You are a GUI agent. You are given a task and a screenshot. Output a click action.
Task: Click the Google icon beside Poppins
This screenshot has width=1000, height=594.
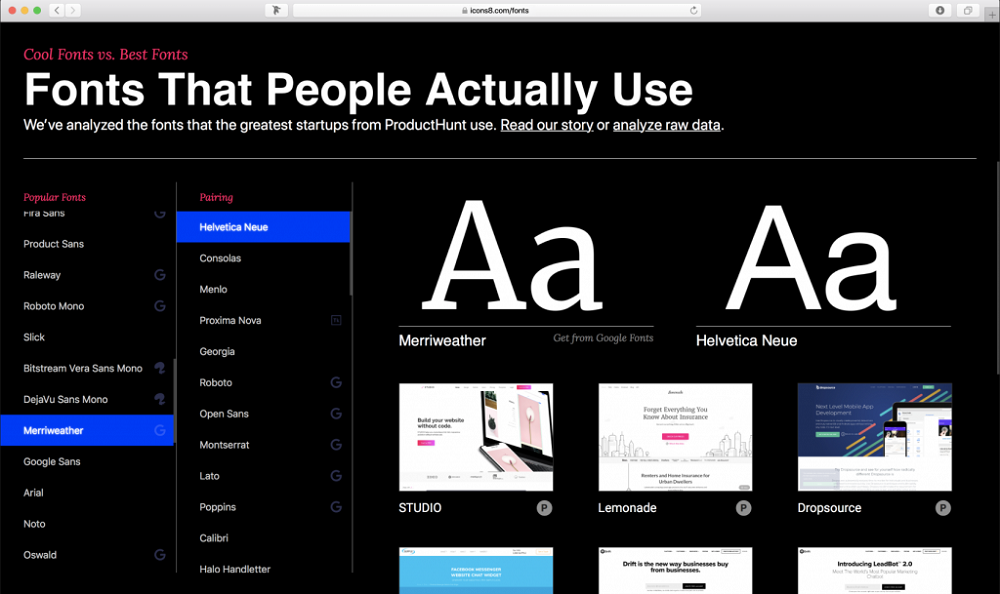[336, 507]
